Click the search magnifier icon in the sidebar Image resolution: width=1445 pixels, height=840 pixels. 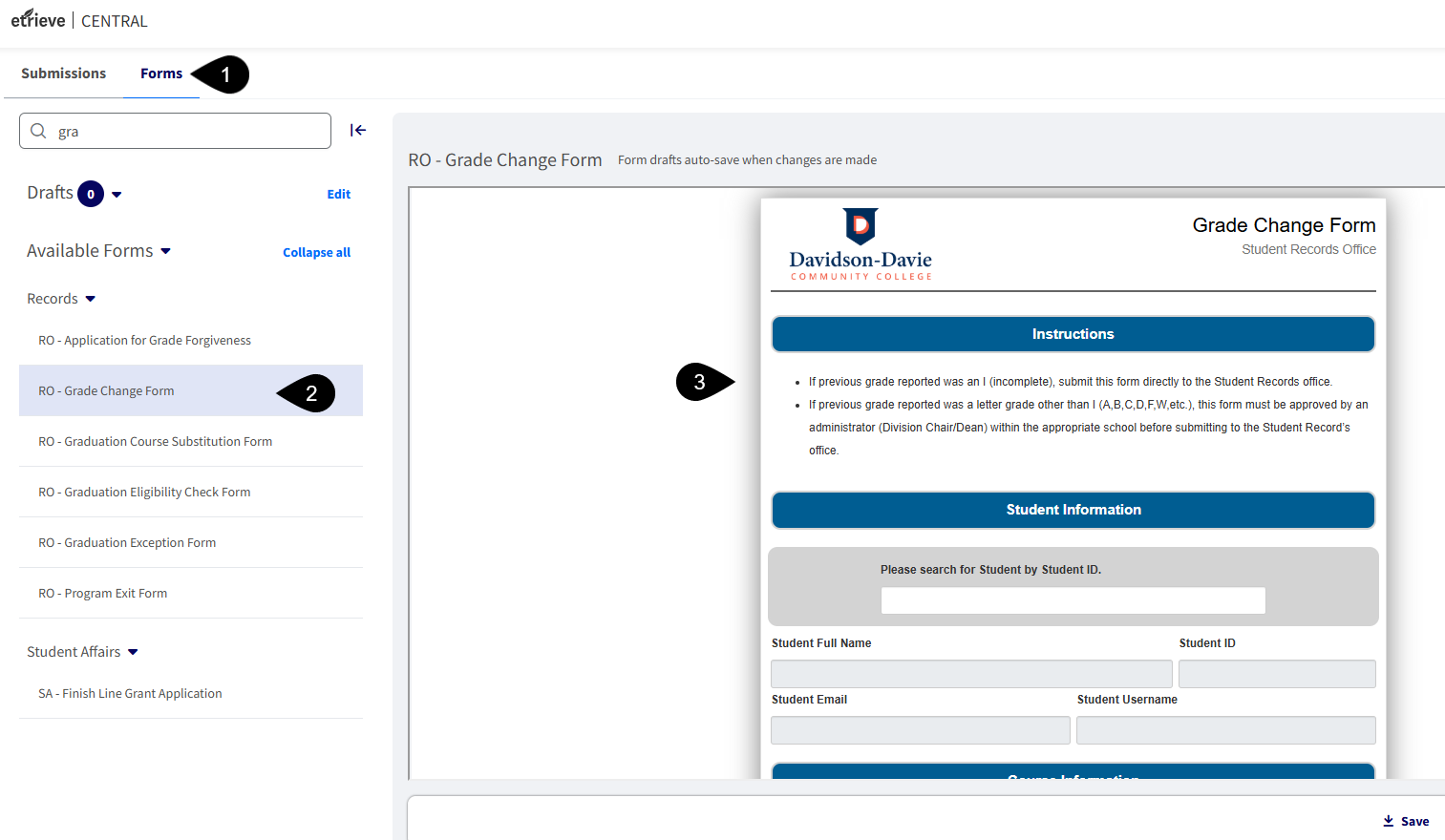pyautogui.click(x=38, y=131)
